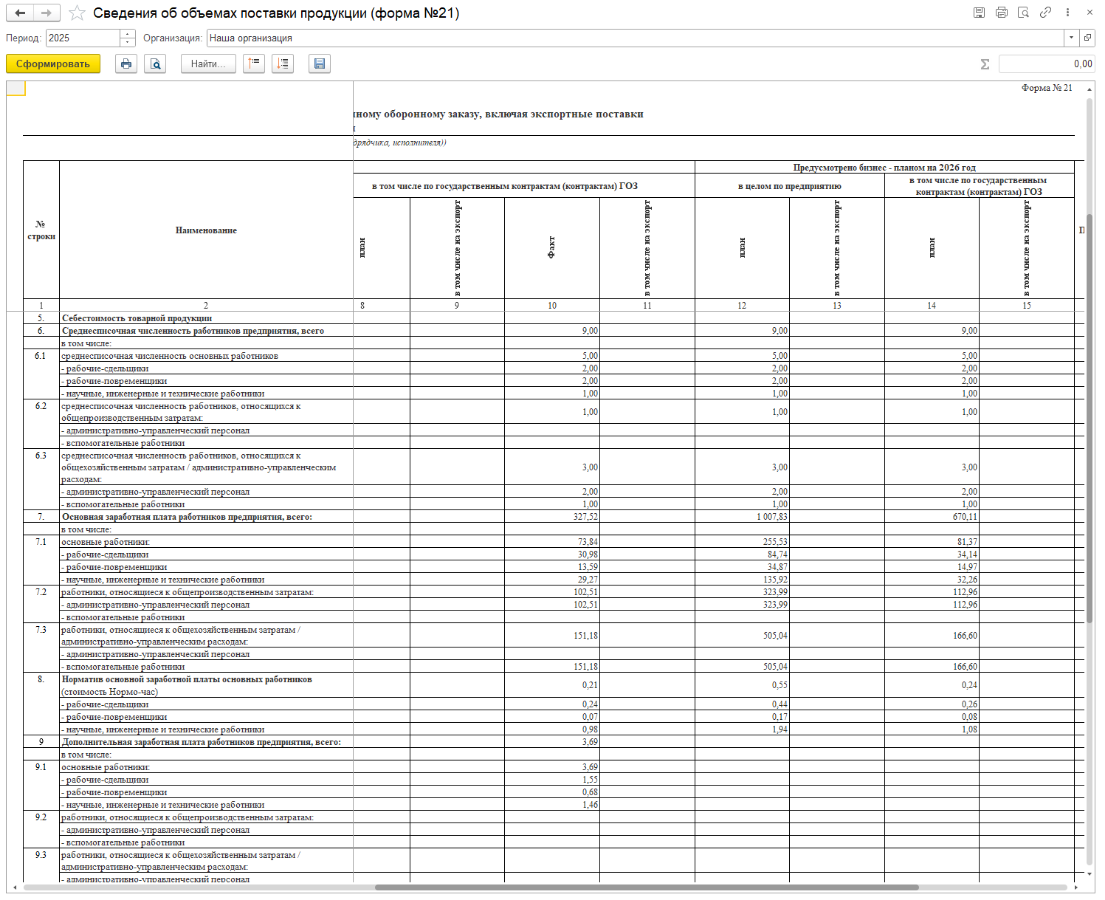Click the cell with value 135,92

[742, 579]
